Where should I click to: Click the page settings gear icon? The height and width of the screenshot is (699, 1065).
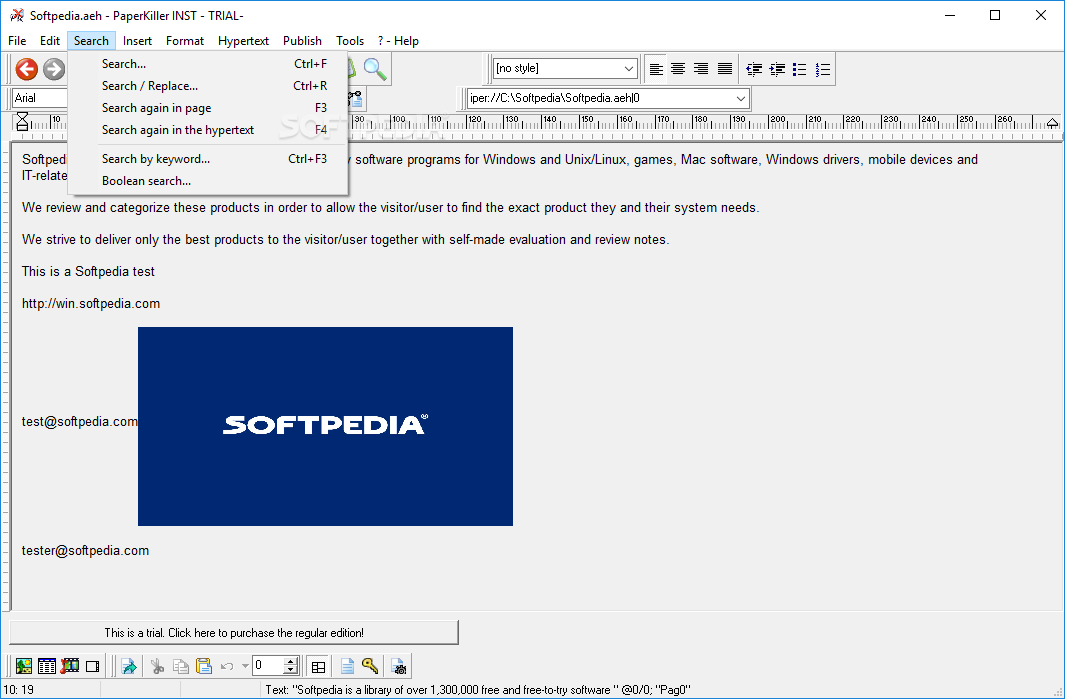[x=399, y=666]
